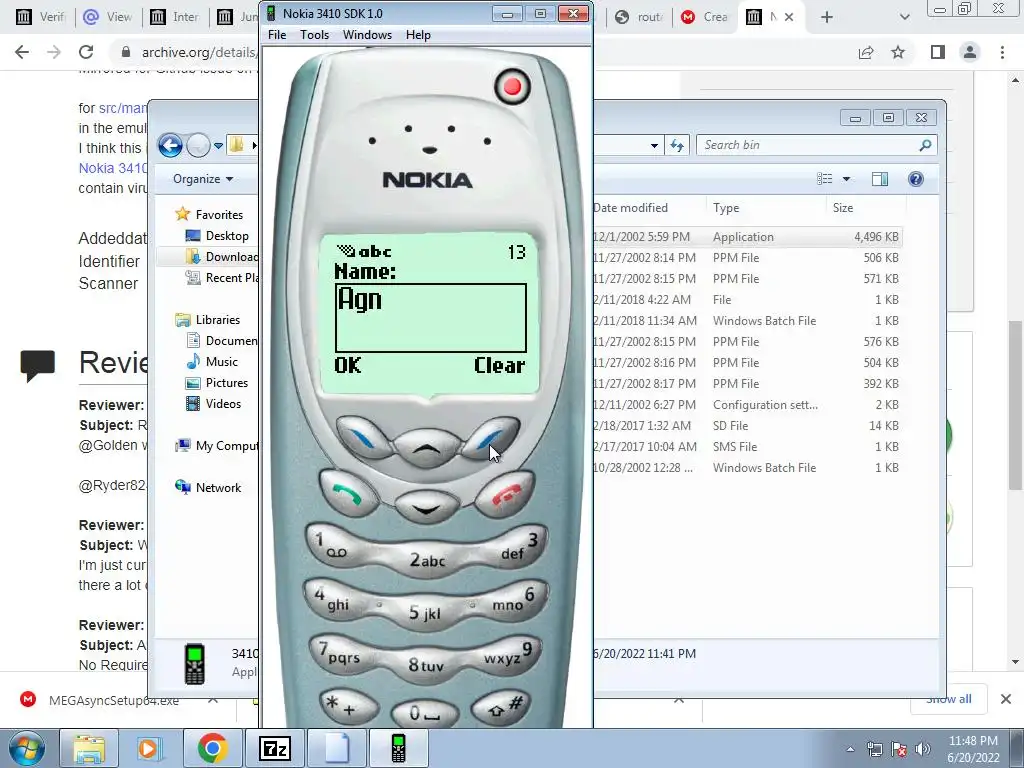Viewport: 1024px width, 768px height.
Task: Select the Application row sized 4,496 KB
Action: point(748,237)
